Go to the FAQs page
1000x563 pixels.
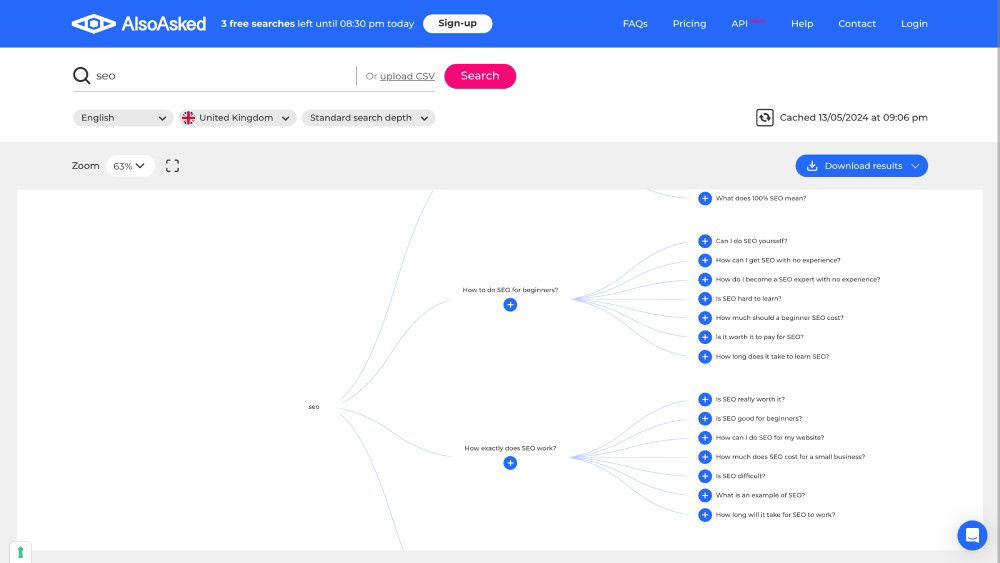tap(635, 24)
